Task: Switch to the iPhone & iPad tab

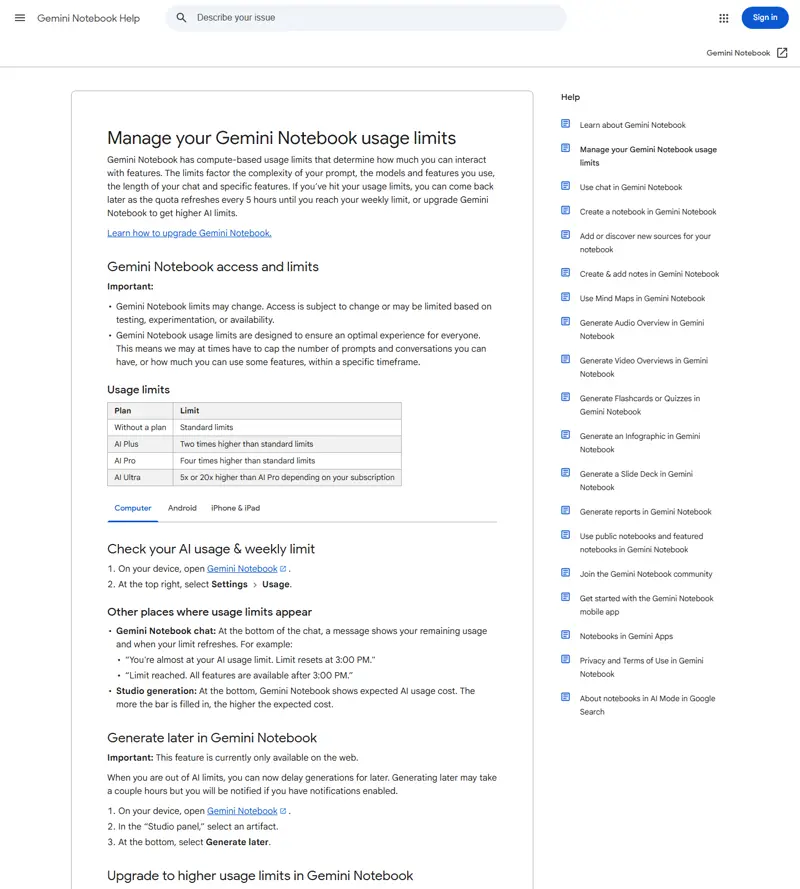Action: point(235,508)
